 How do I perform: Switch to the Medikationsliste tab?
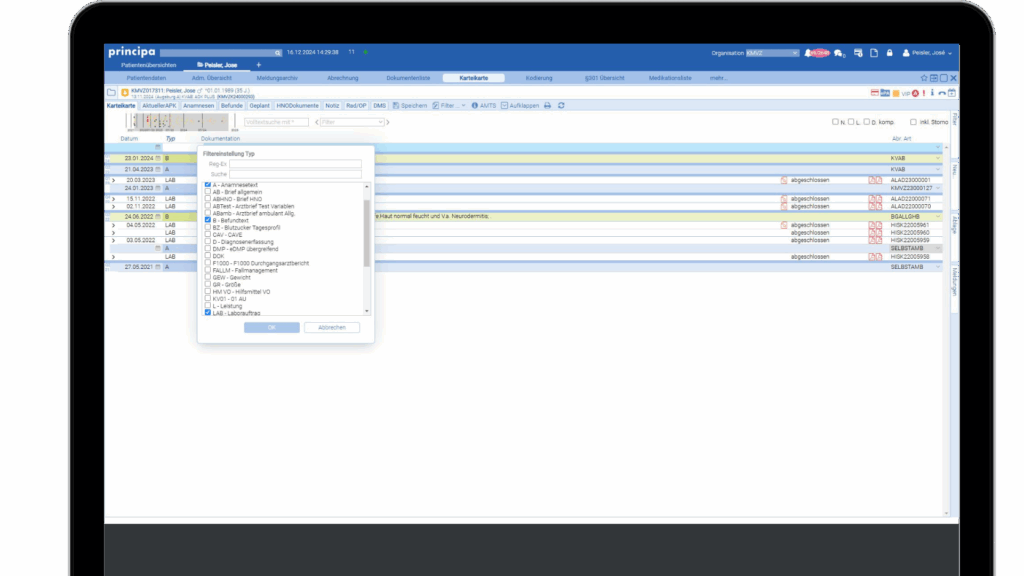pos(669,77)
